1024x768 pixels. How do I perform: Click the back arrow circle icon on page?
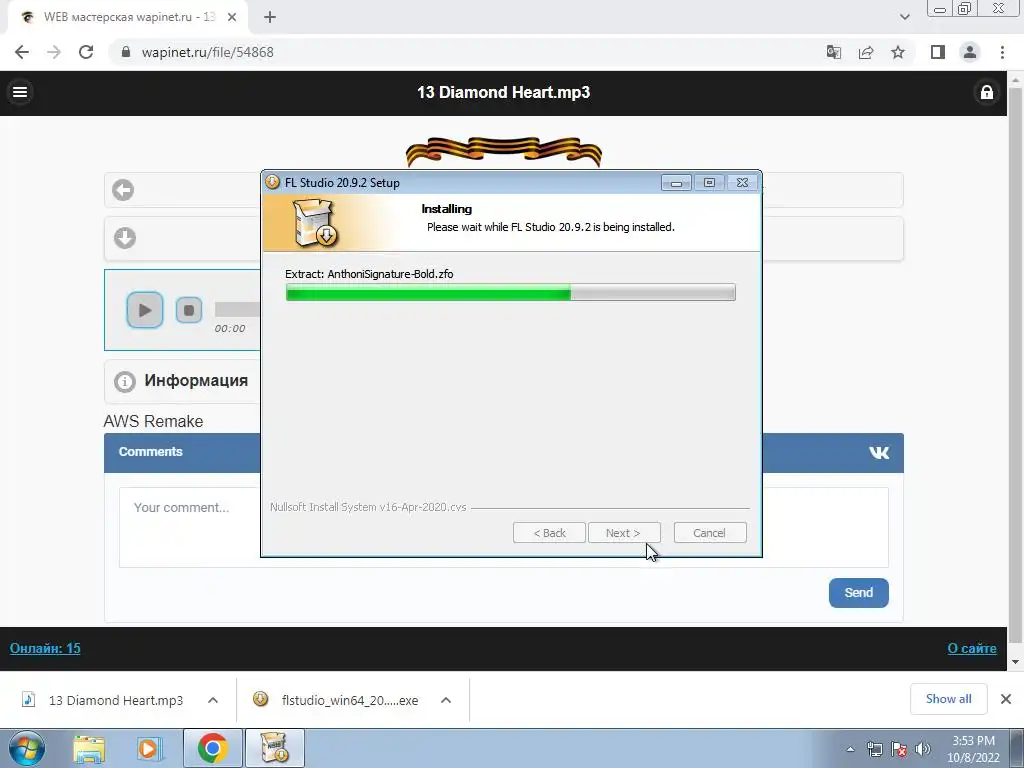click(x=123, y=190)
